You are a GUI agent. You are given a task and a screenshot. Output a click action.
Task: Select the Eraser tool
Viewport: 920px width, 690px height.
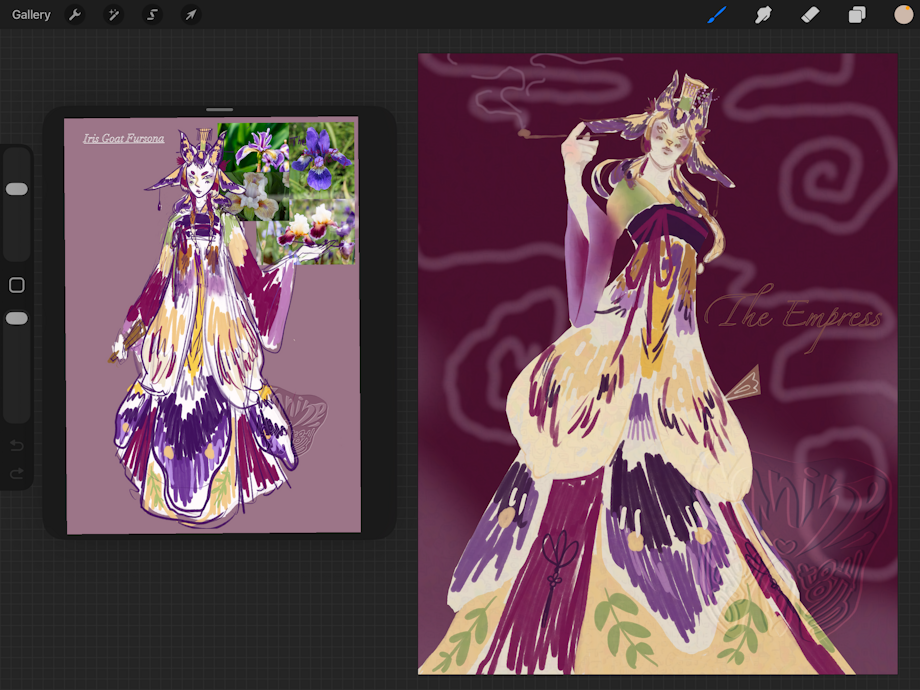coord(810,15)
